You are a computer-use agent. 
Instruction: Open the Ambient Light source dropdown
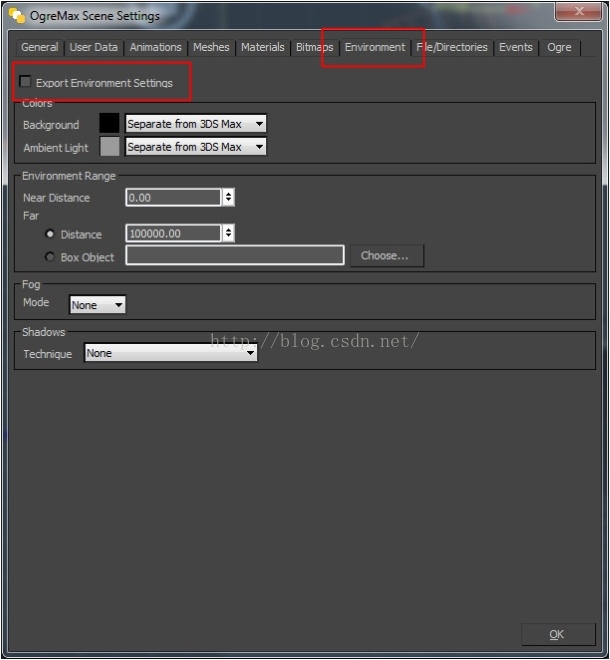tap(196, 147)
